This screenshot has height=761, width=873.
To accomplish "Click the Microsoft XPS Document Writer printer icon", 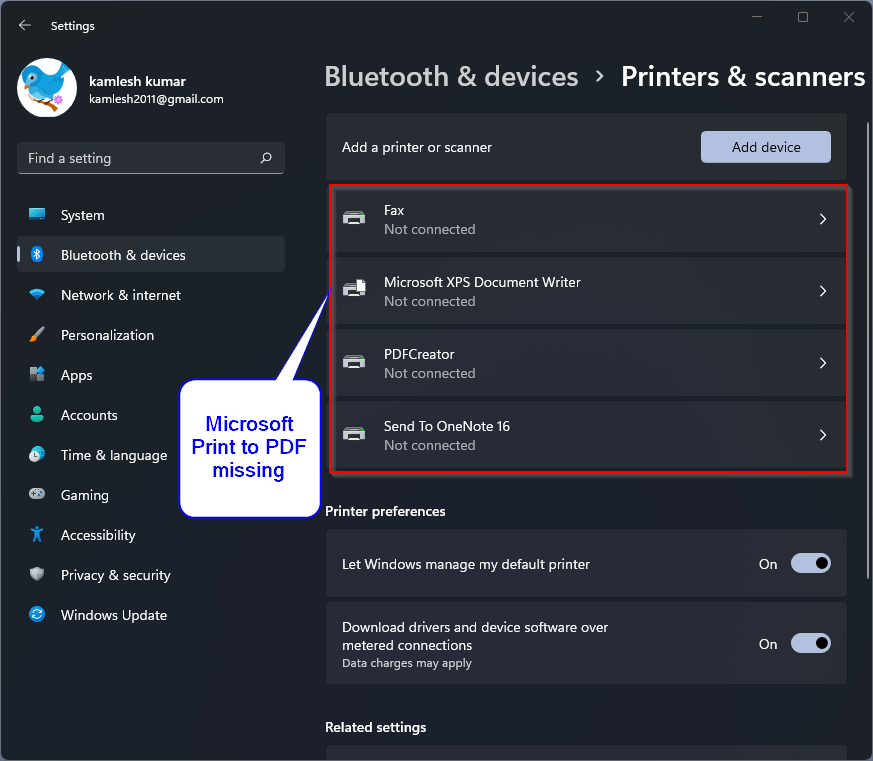I will click(354, 290).
